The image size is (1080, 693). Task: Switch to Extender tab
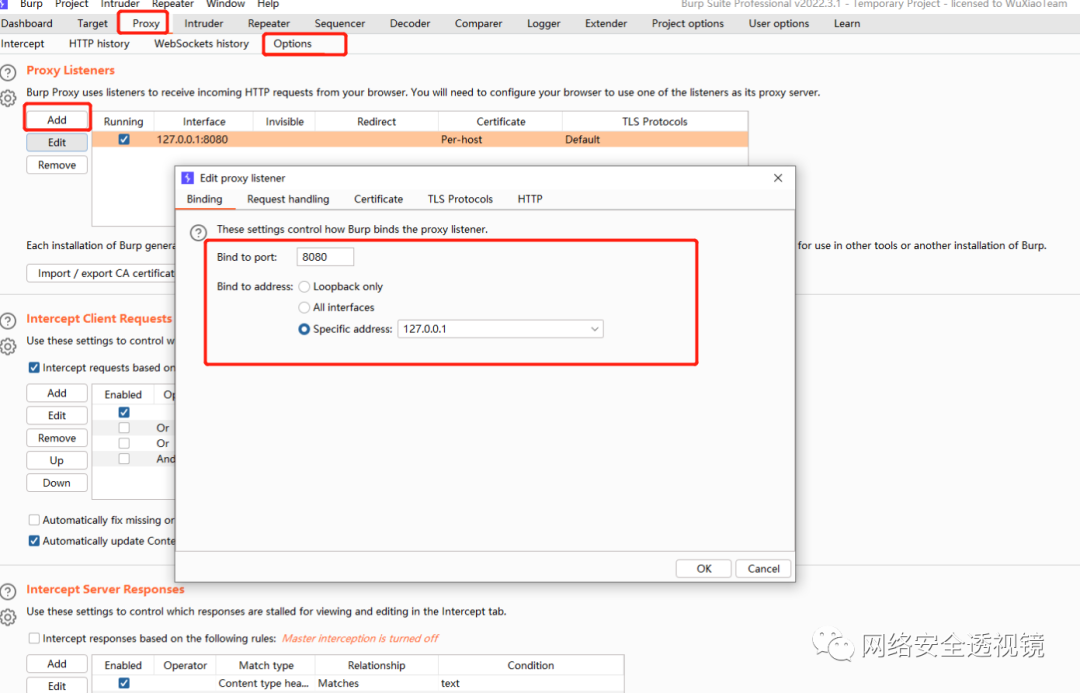(x=606, y=23)
